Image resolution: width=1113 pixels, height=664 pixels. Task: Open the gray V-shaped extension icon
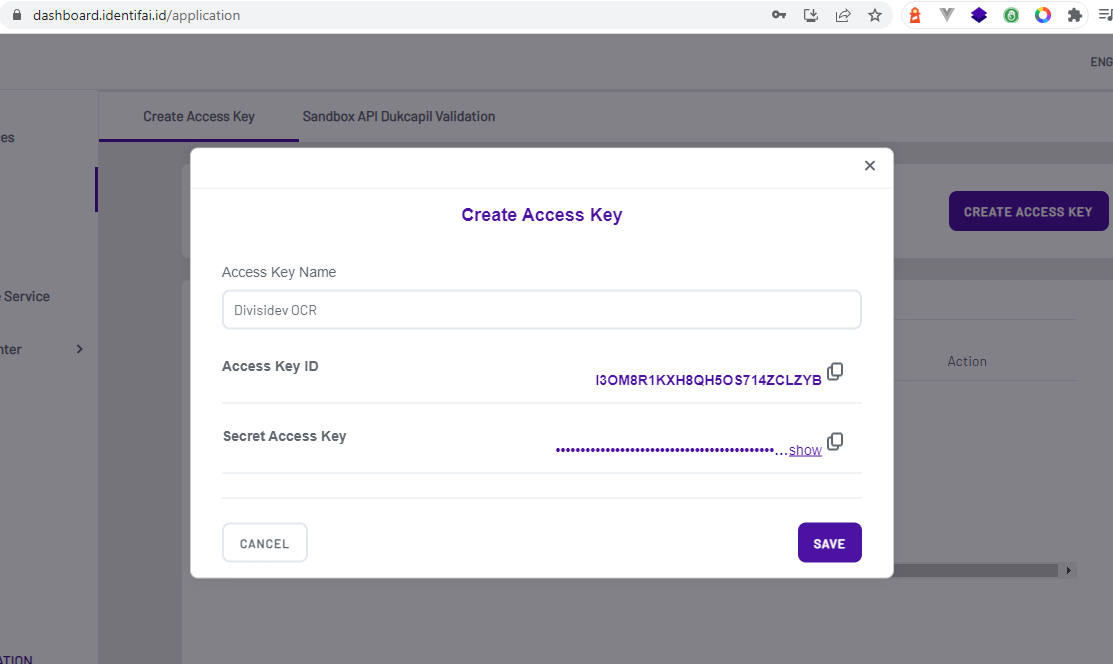point(946,15)
